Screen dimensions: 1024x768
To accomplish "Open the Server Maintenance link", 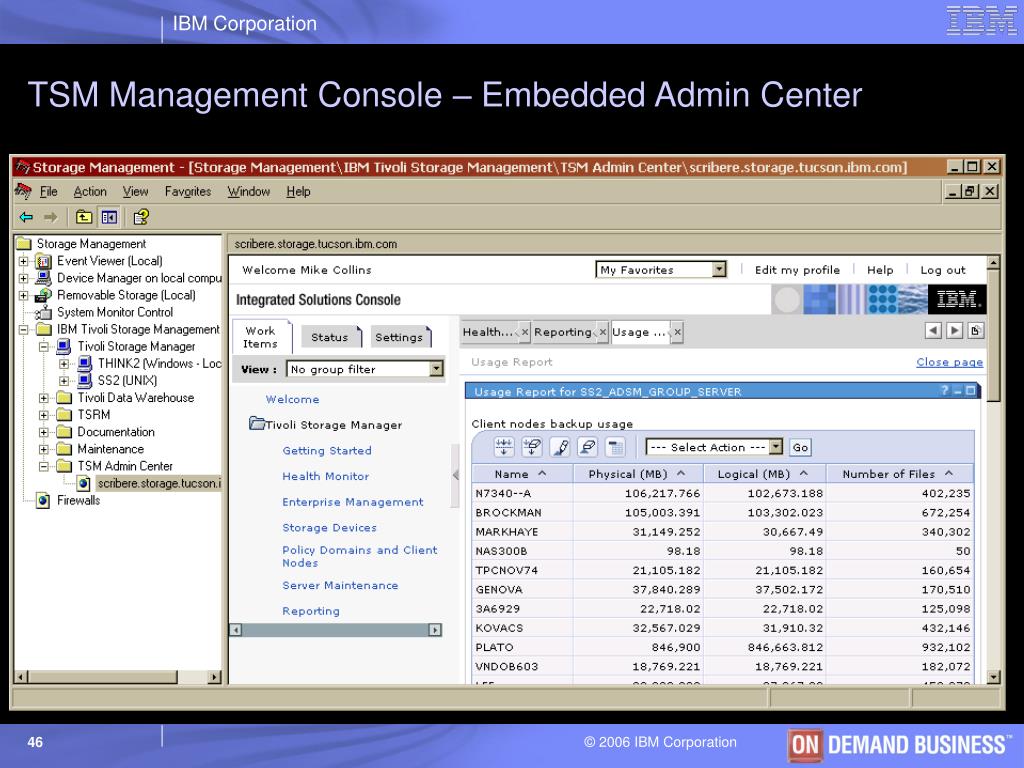I will [340, 585].
